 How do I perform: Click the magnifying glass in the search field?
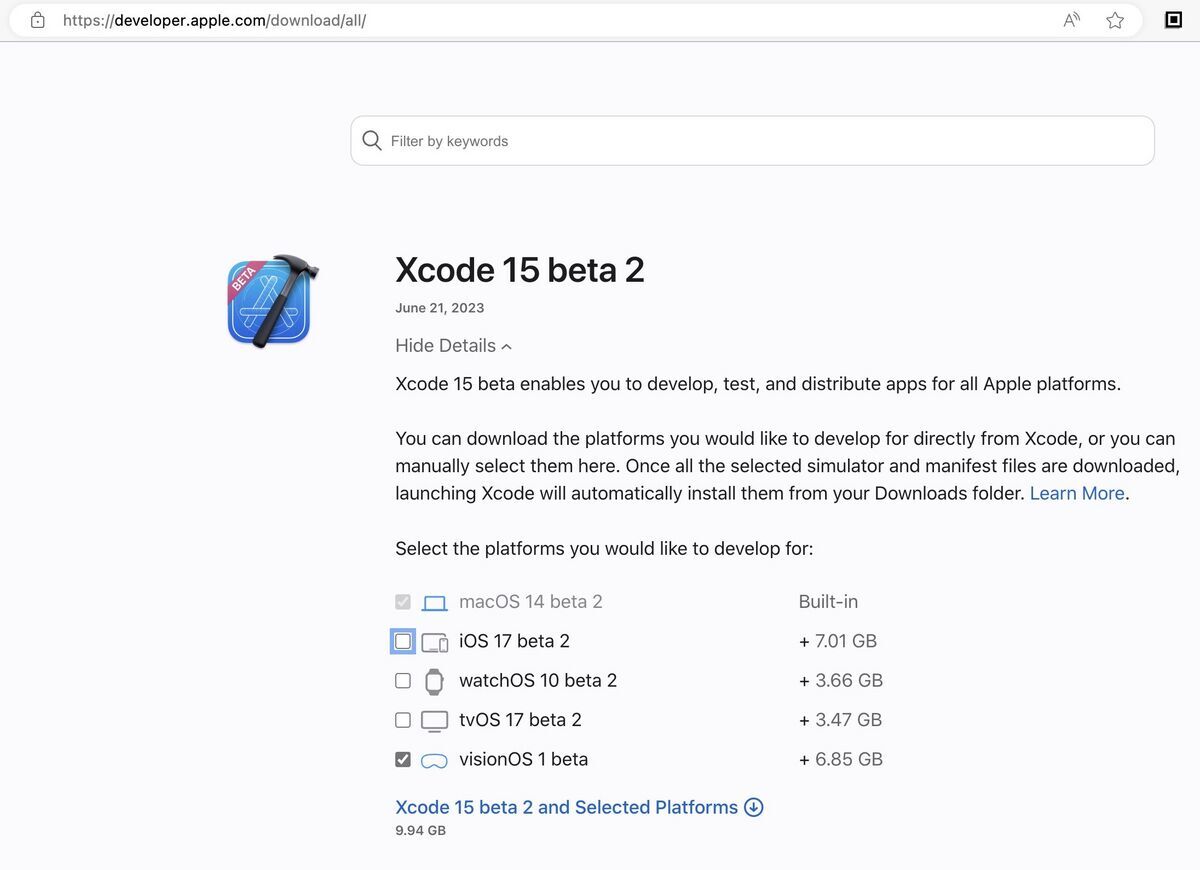(x=371, y=140)
